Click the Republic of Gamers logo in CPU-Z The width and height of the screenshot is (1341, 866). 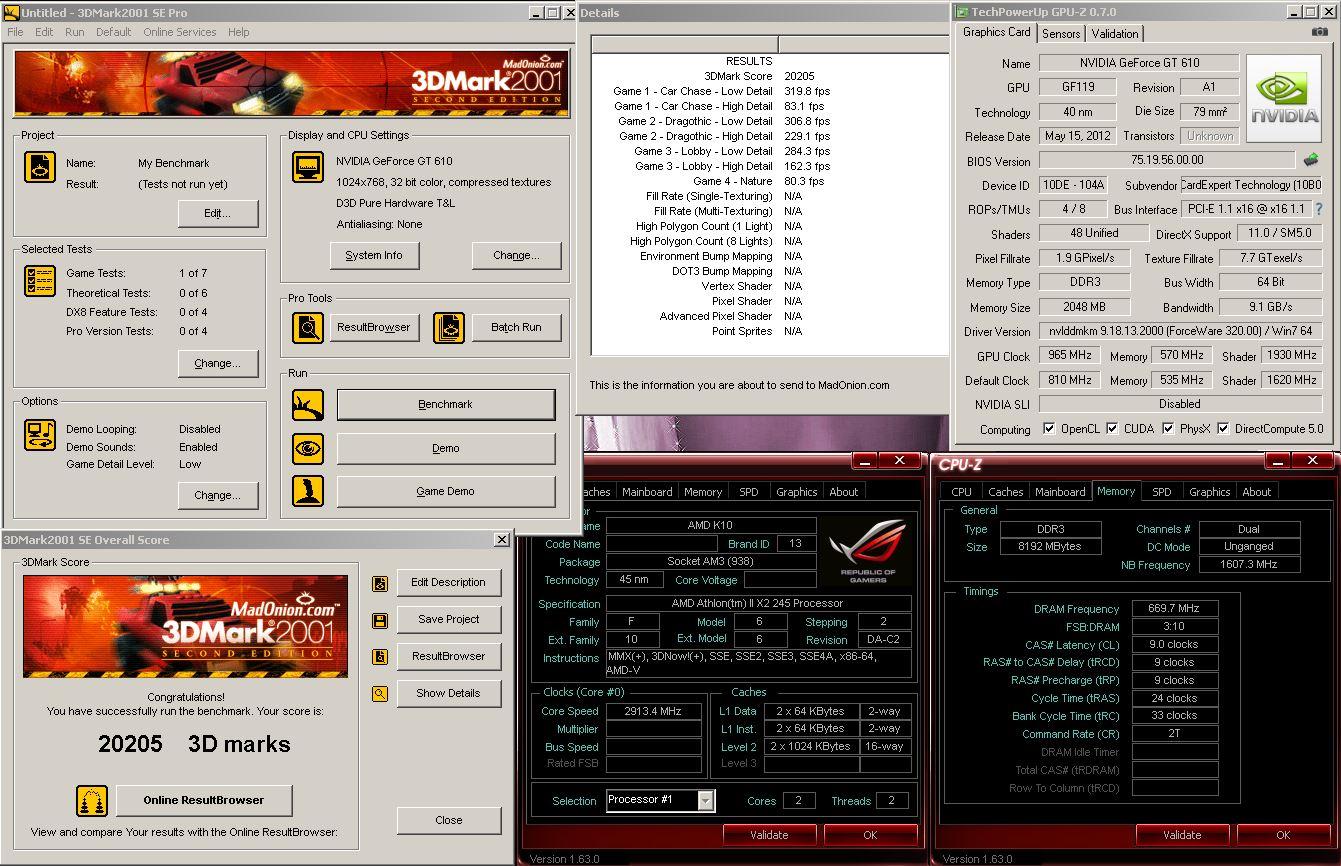(x=868, y=551)
